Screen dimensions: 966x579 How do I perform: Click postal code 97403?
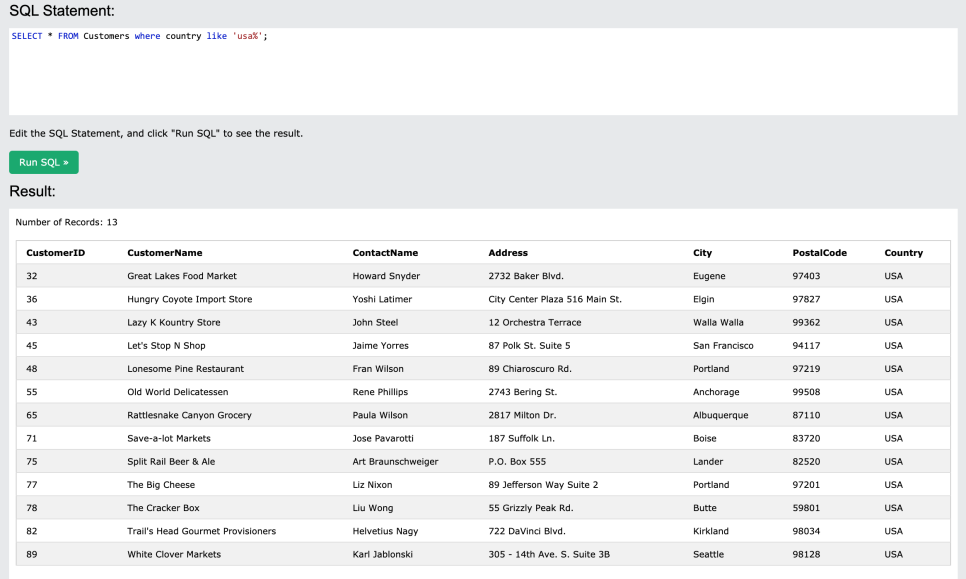[x=806, y=276]
